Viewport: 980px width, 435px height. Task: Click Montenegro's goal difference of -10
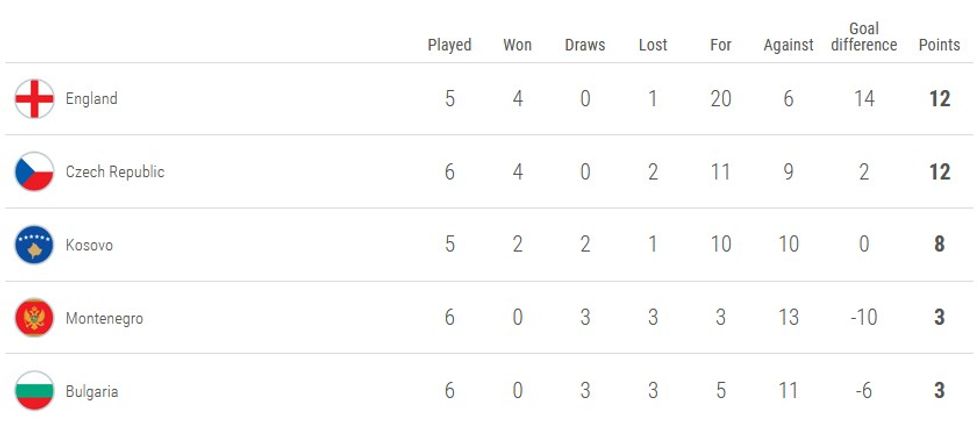pos(864,318)
